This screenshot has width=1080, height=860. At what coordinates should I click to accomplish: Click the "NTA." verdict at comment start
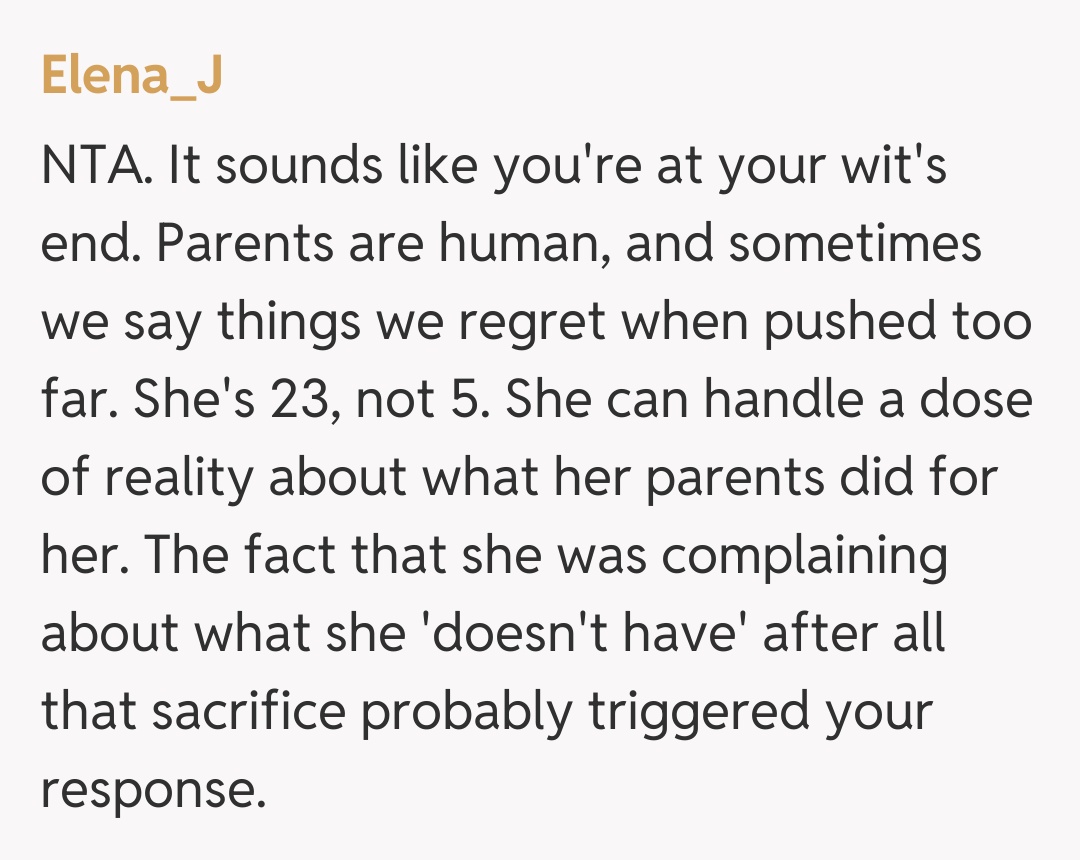pos(97,166)
